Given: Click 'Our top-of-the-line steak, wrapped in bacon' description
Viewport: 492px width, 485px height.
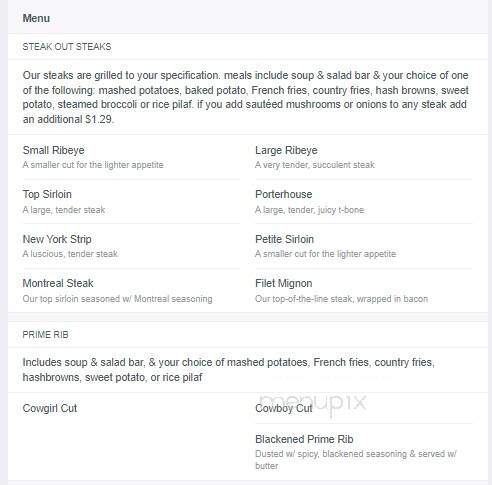Looking at the screenshot, I should [341, 299].
